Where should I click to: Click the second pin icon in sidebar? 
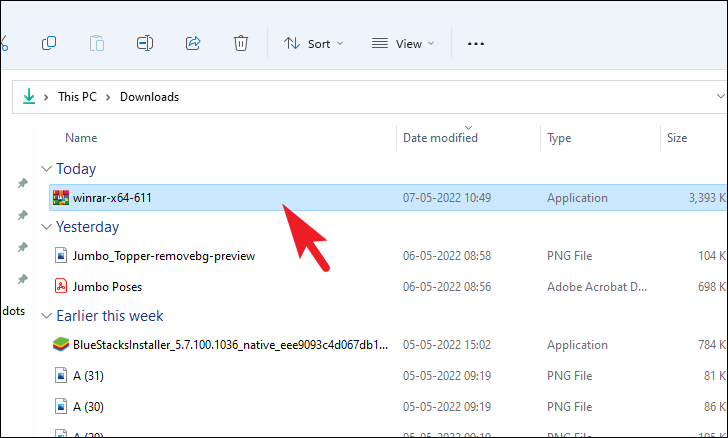(x=22, y=215)
